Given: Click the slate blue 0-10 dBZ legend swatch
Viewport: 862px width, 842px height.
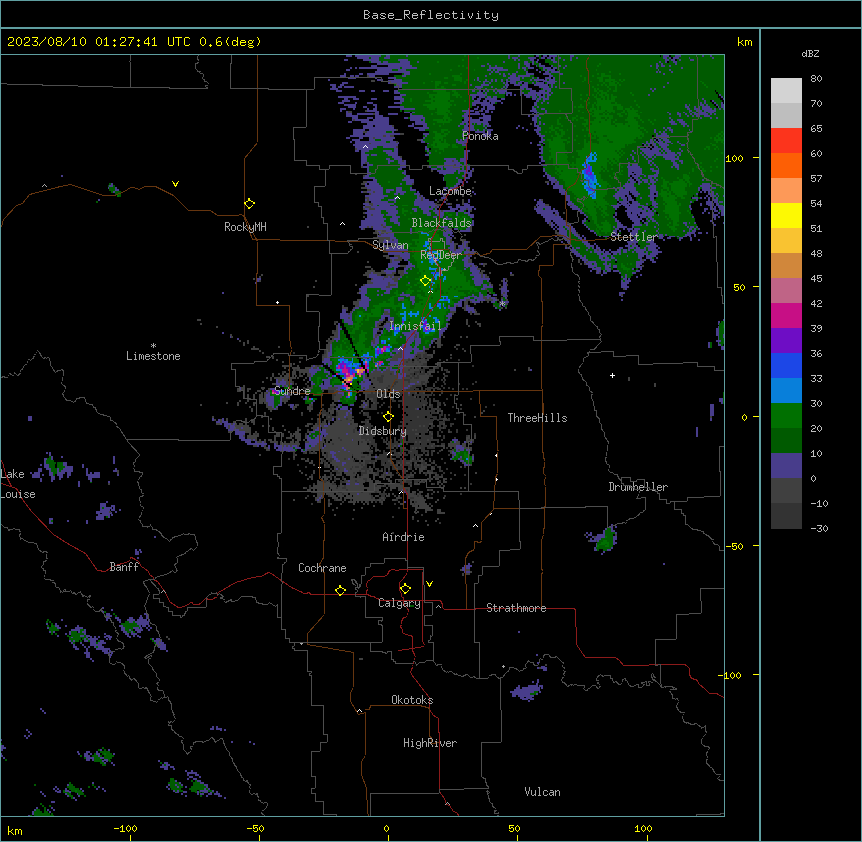Looking at the screenshot, I should pyautogui.click(x=786, y=466).
